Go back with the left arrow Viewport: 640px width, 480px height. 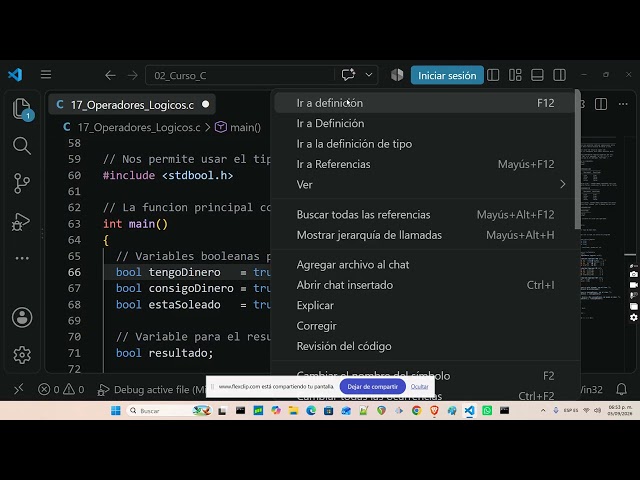pos(110,76)
